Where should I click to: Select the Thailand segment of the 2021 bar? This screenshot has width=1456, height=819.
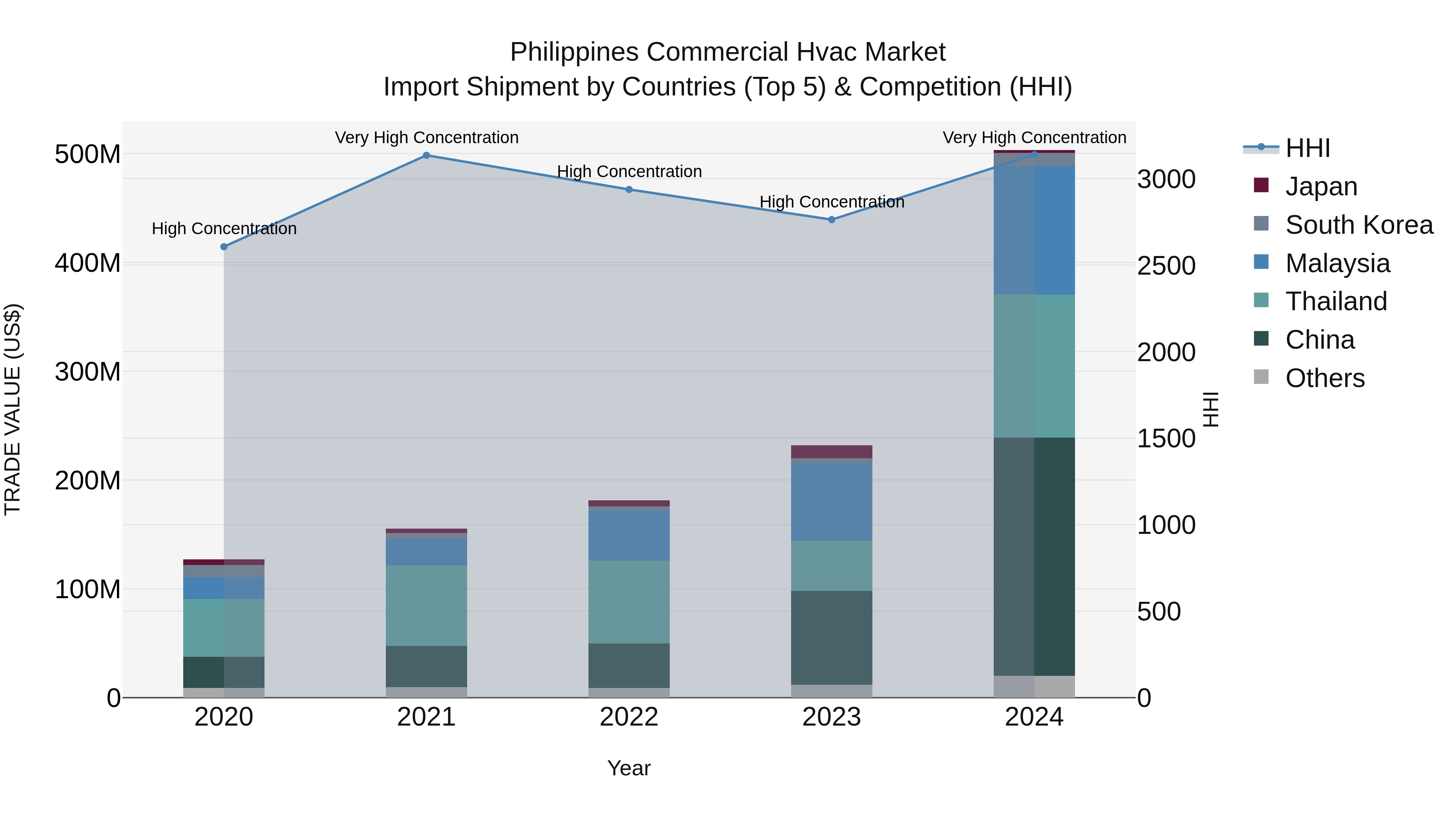pos(427,606)
